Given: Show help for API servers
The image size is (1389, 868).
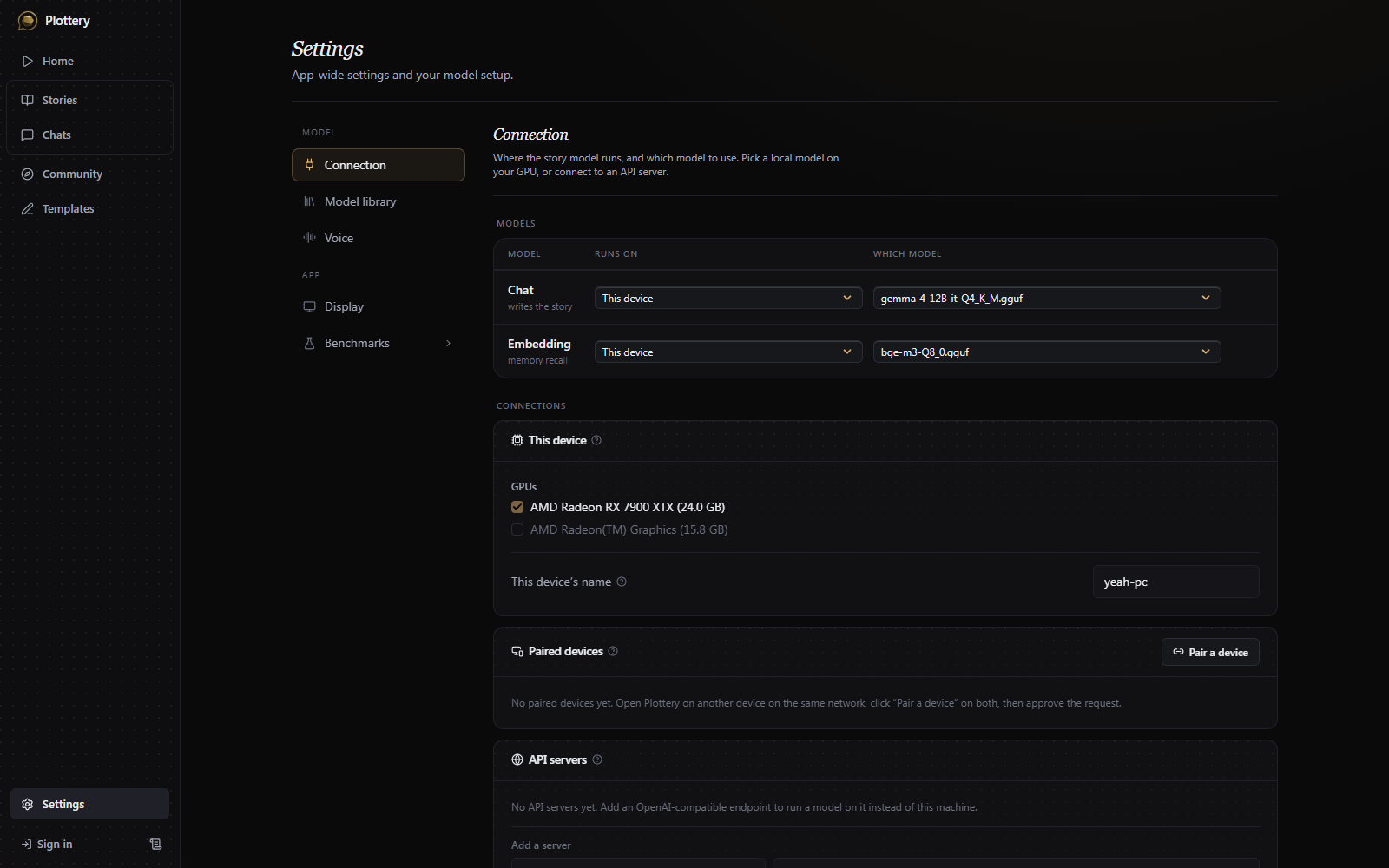Looking at the screenshot, I should 597,760.
